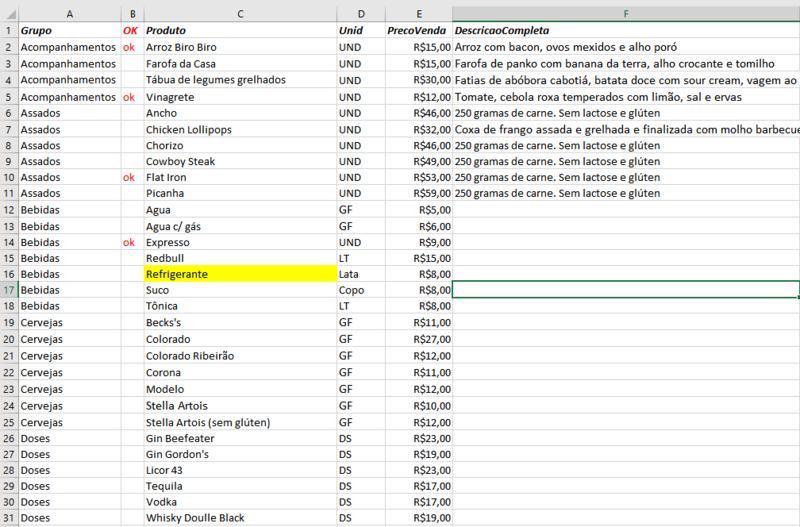Screen dimensions: 800x527
Task: Select the Chicken Lollipops cell
Action: (240, 130)
